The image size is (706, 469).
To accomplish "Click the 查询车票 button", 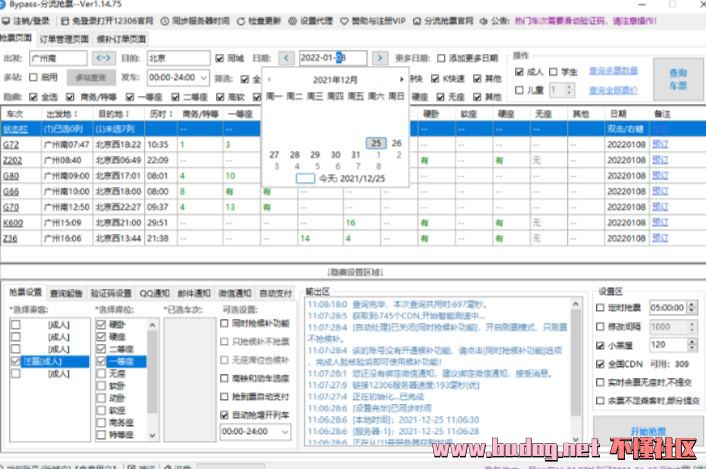I will [x=677, y=79].
